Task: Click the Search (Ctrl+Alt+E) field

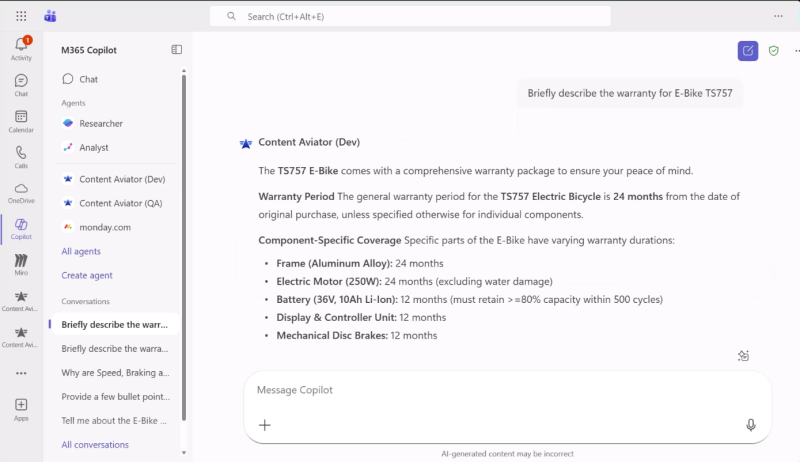Action: click(410, 16)
